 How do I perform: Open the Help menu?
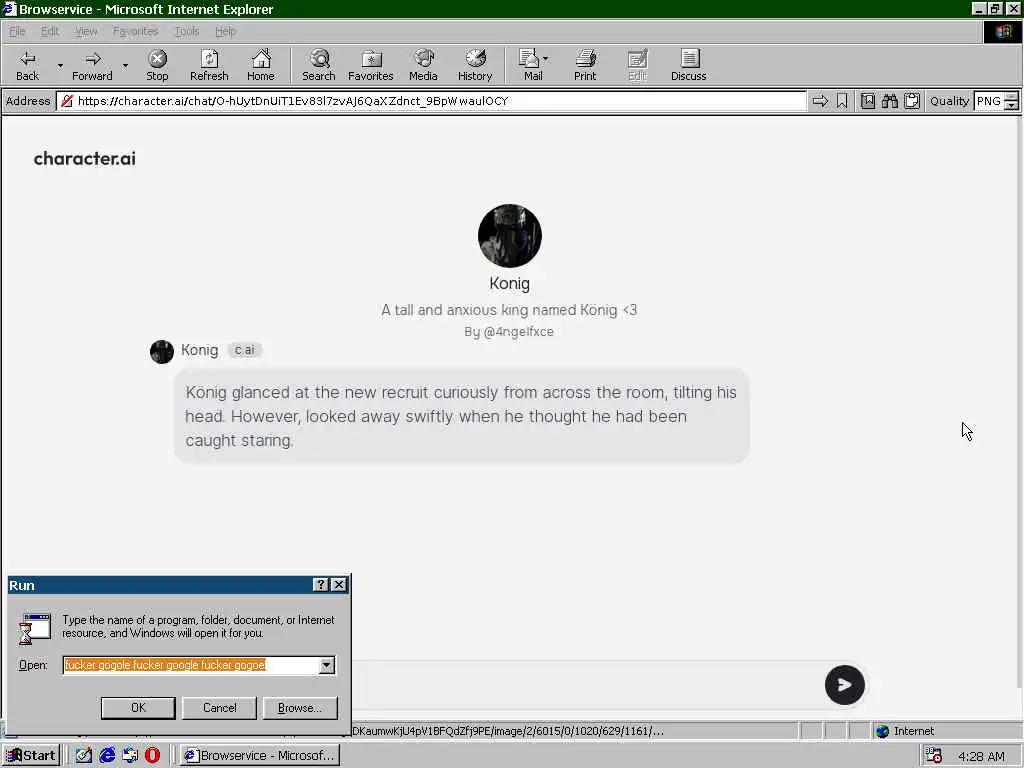click(225, 31)
